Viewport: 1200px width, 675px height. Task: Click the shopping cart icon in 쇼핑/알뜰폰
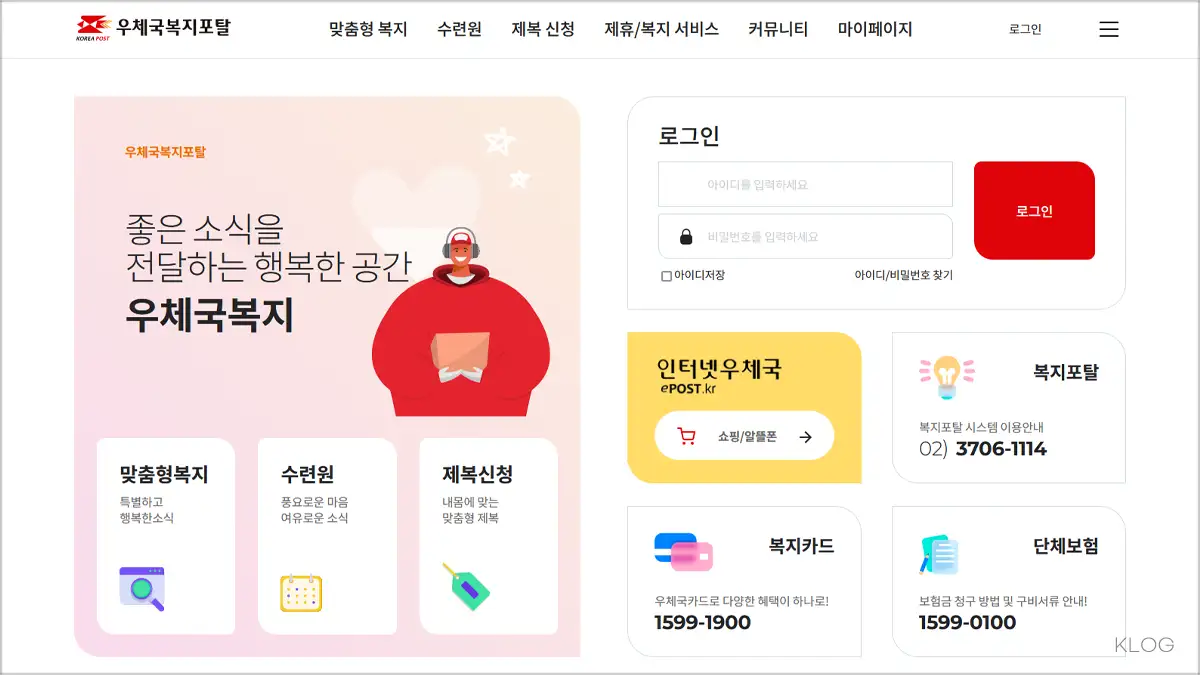point(687,436)
